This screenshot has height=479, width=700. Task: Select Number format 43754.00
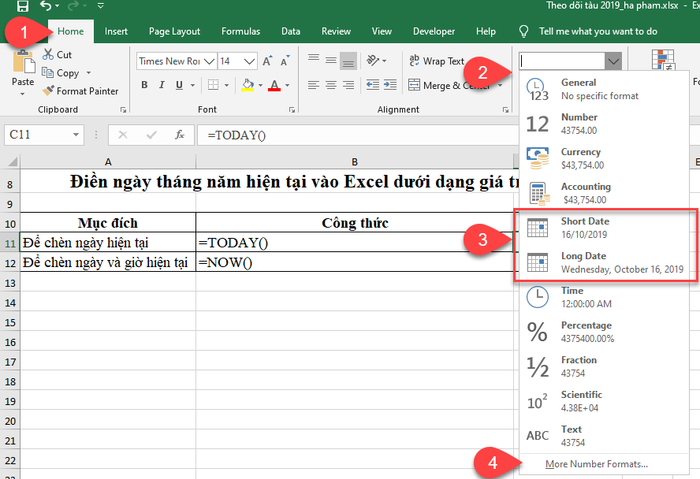(x=603, y=124)
